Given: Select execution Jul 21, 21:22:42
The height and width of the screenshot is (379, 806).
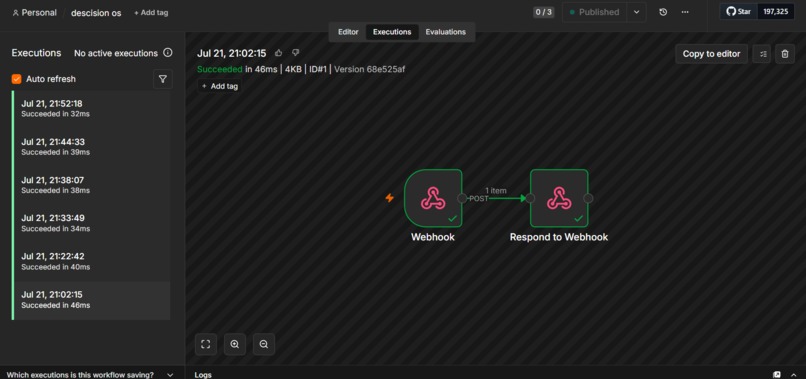Looking at the screenshot, I should (x=91, y=261).
